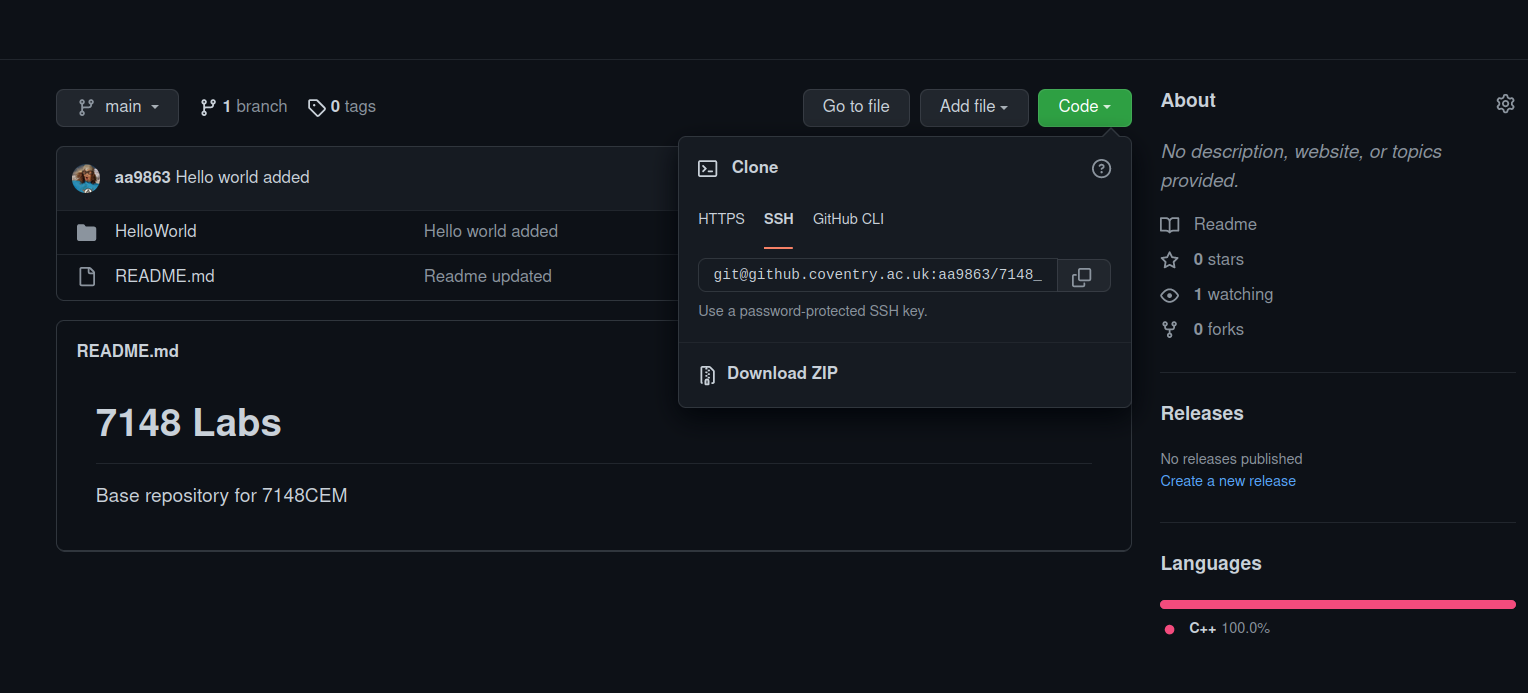Screen dimensions: 1528x693
Task: Switch to the HTTPS clone tab
Action: point(720,218)
